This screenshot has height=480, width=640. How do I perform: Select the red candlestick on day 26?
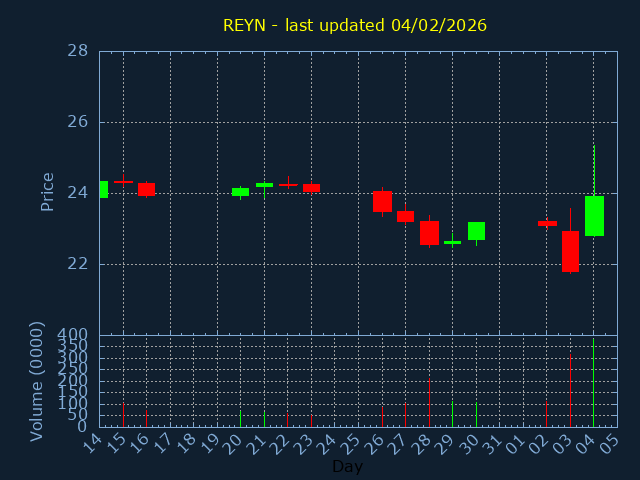pyautogui.click(x=382, y=201)
